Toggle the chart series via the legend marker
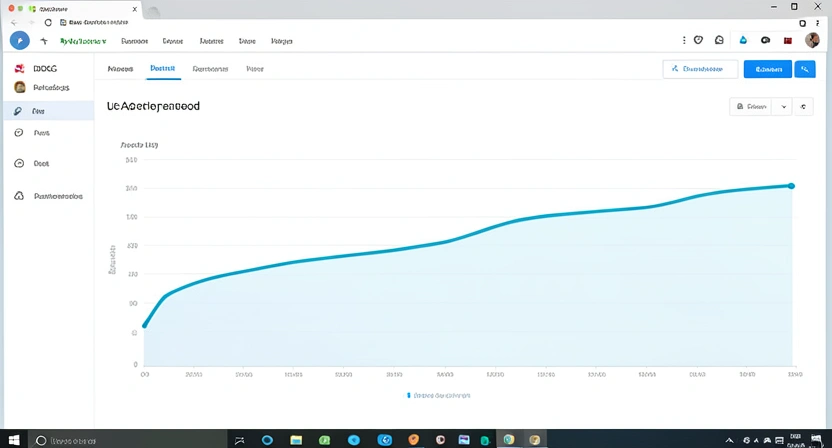832x448 pixels. [409, 395]
